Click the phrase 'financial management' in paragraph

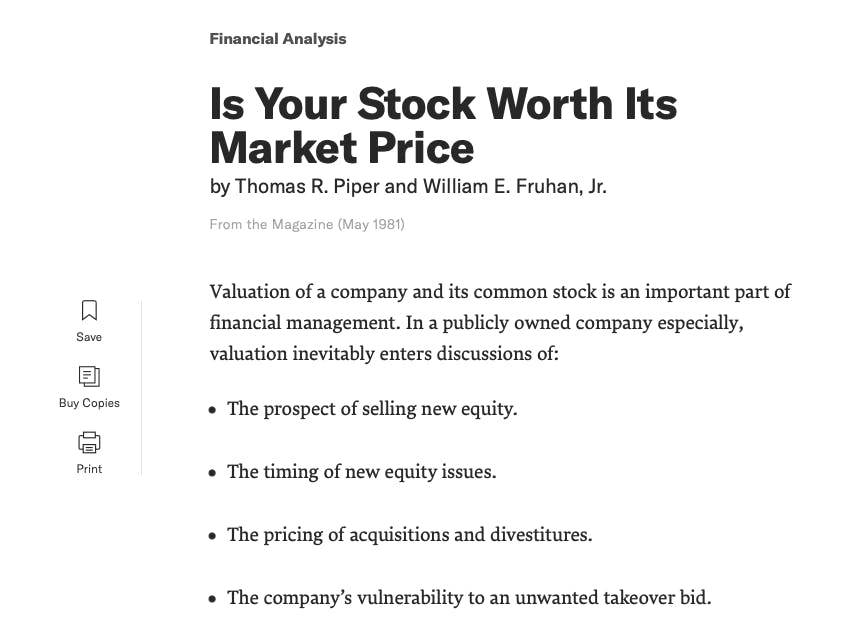302,323
